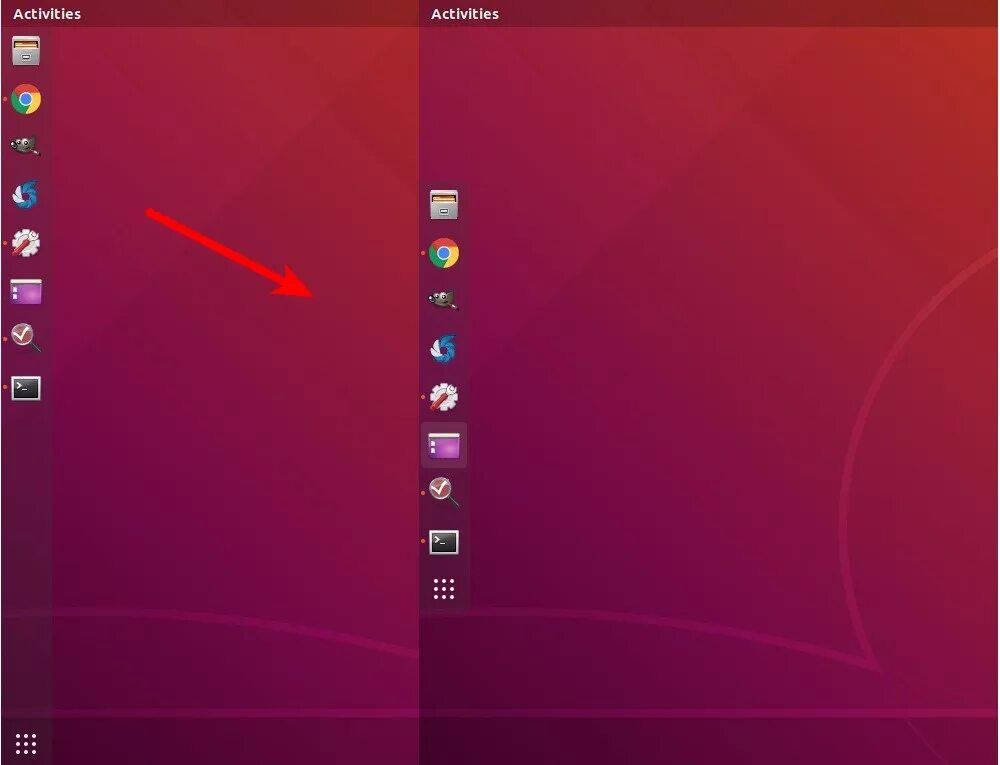Show Applications grid at bottom of full-height dock
Viewport: 1000px width, 765px height.
tap(26, 743)
